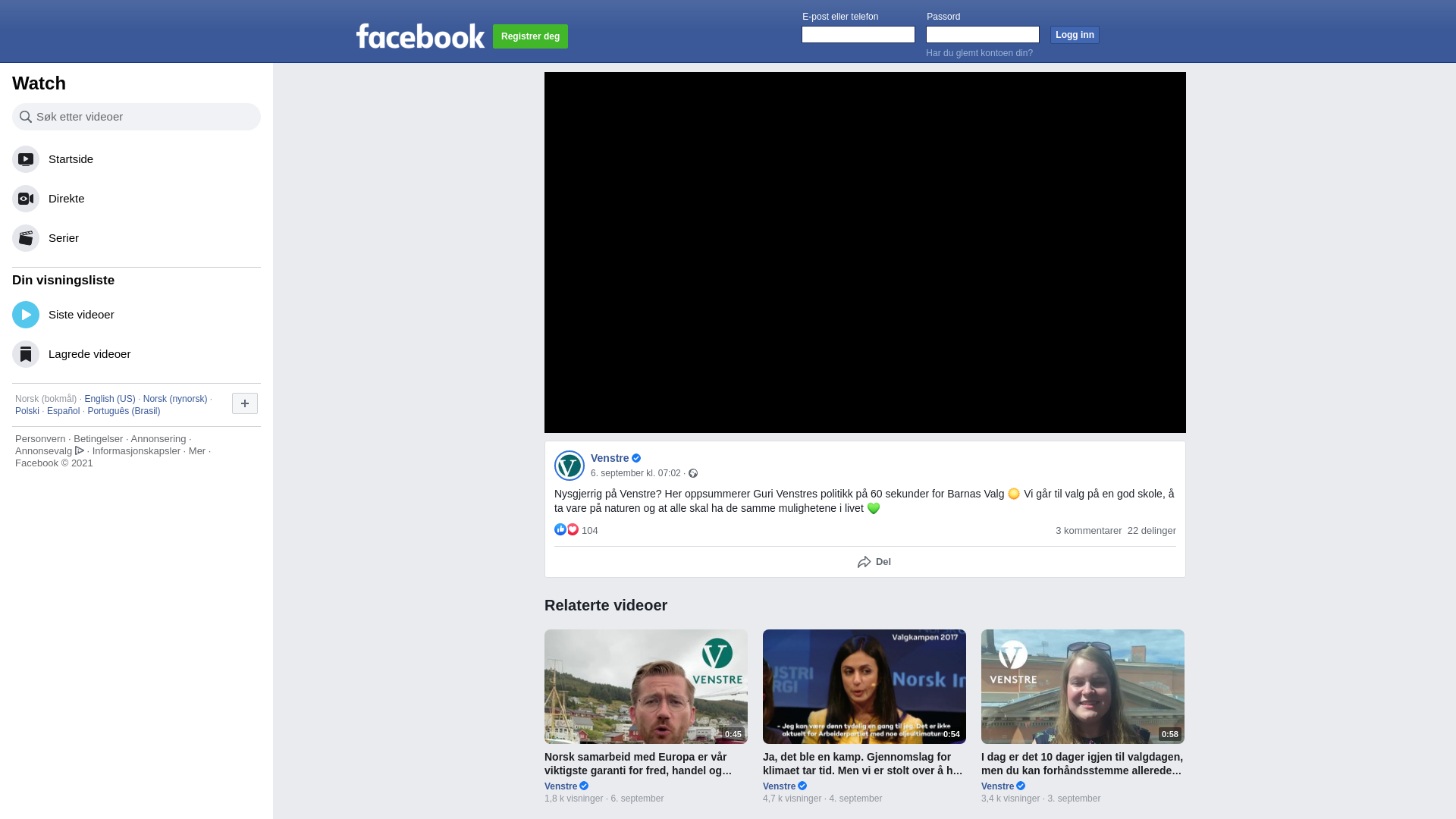The width and height of the screenshot is (1456, 819).
Task: Switch language to English (US)
Action: [110, 399]
